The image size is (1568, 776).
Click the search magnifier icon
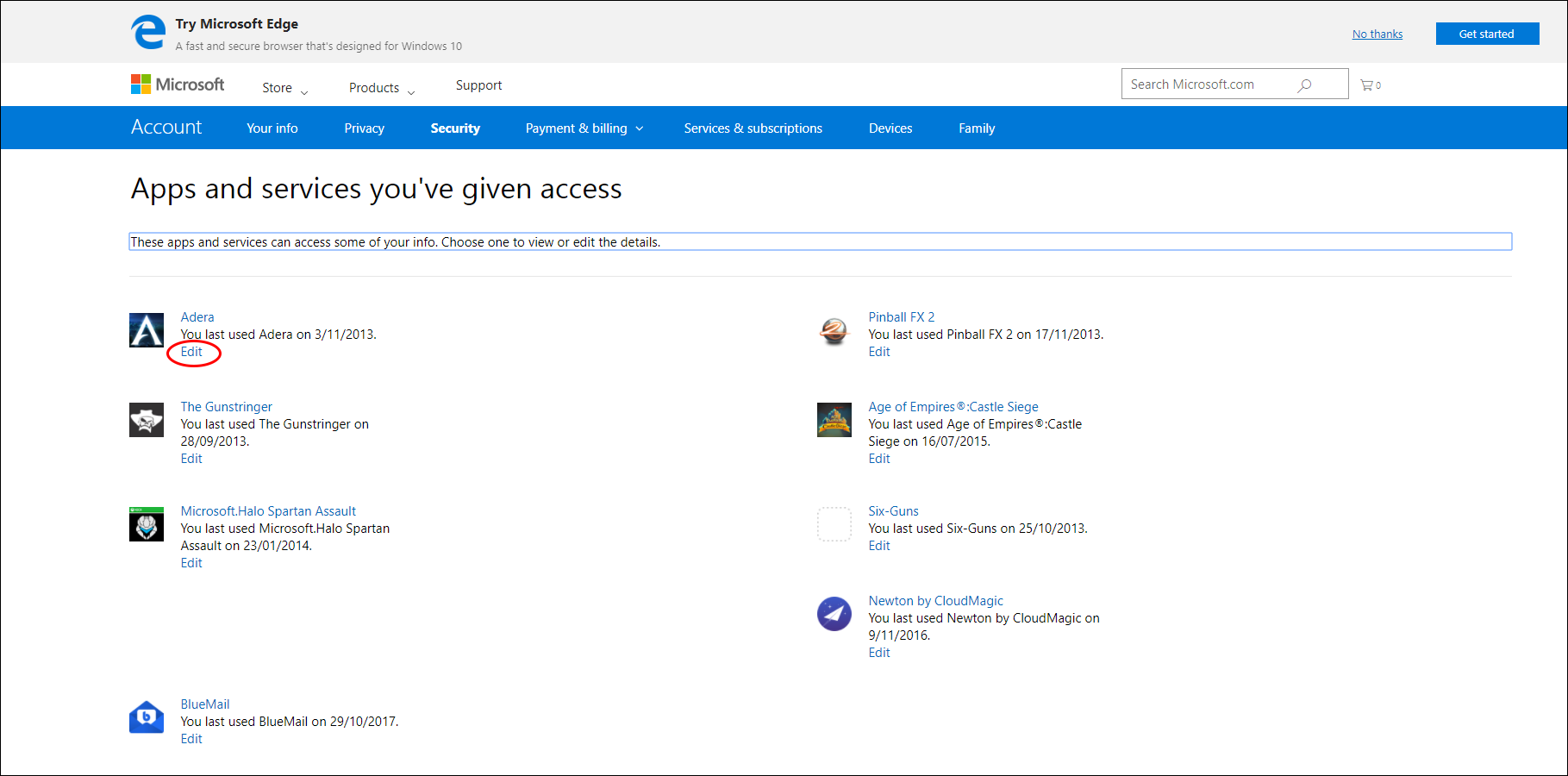tap(1305, 84)
